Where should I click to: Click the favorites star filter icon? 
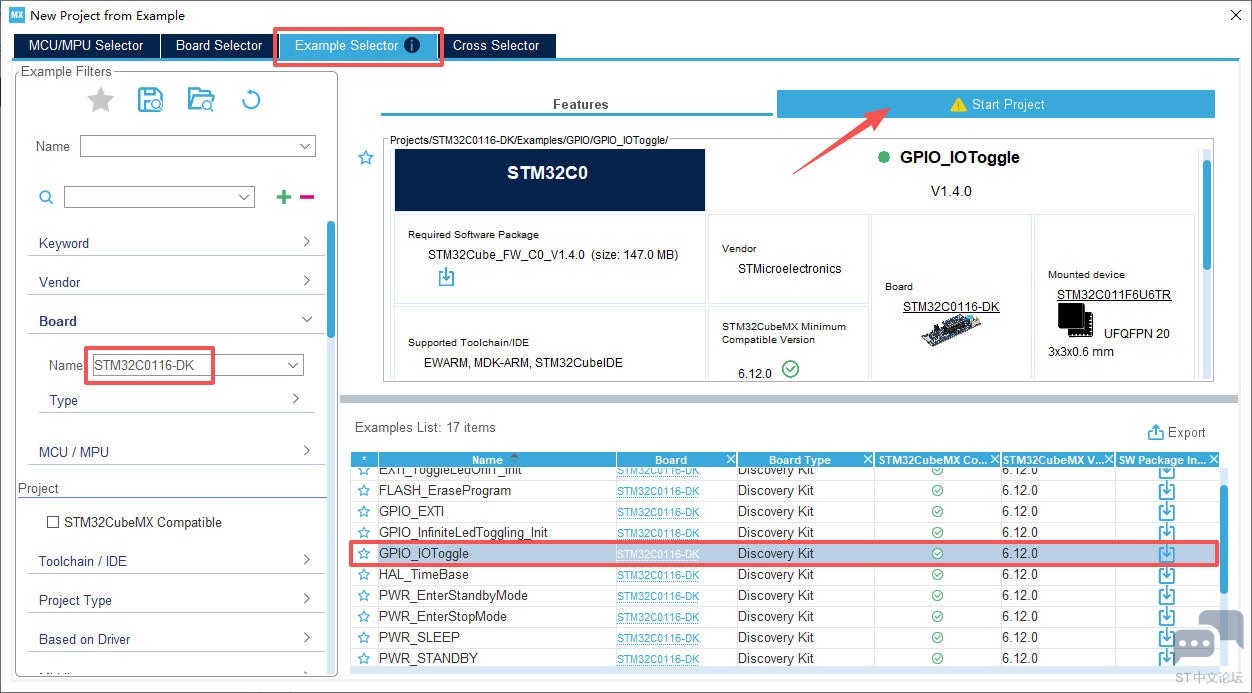tap(101, 99)
